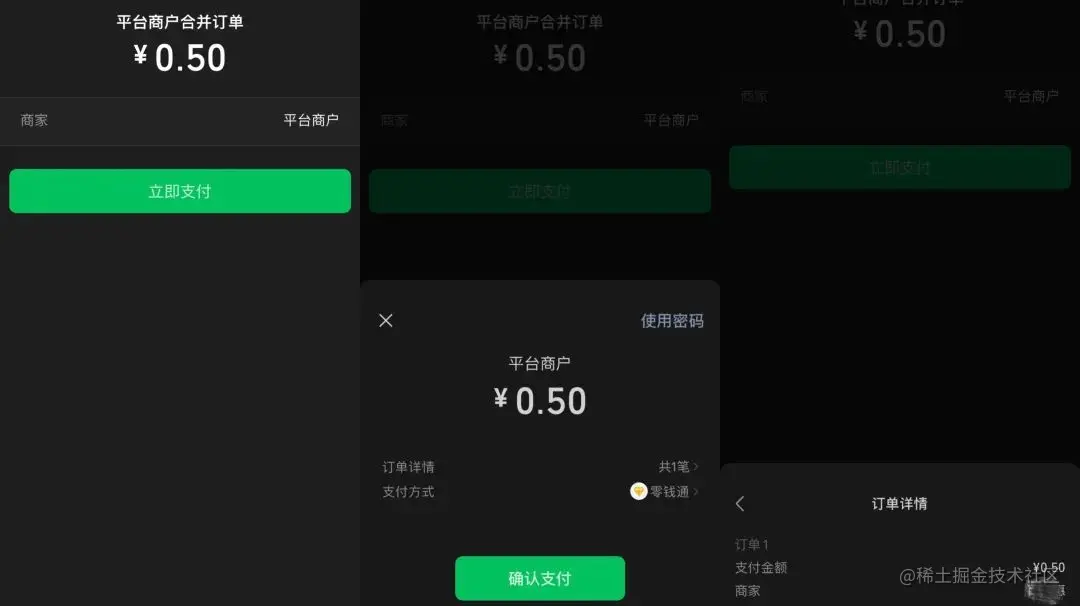
Task: Tap the bright ¥0.50 amount under 平台商户合并订单
Action: (180, 57)
